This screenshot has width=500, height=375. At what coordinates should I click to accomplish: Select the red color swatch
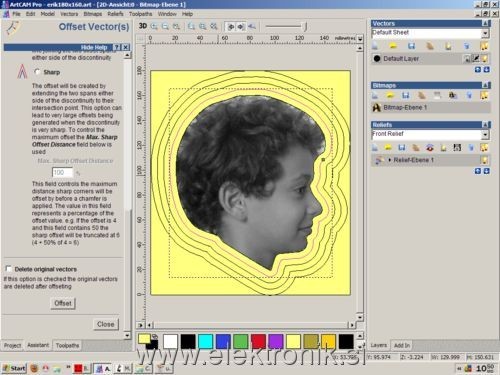pos(258,342)
